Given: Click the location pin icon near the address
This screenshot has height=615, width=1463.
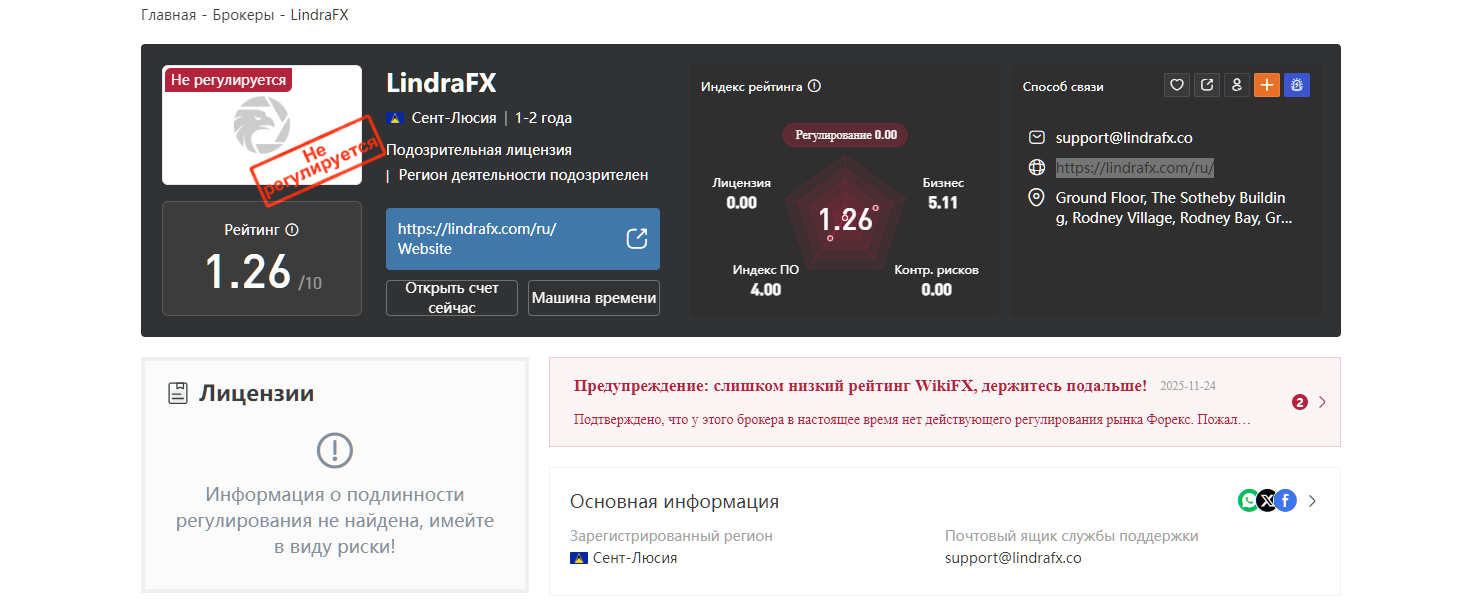Looking at the screenshot, I should (1036, 198).
